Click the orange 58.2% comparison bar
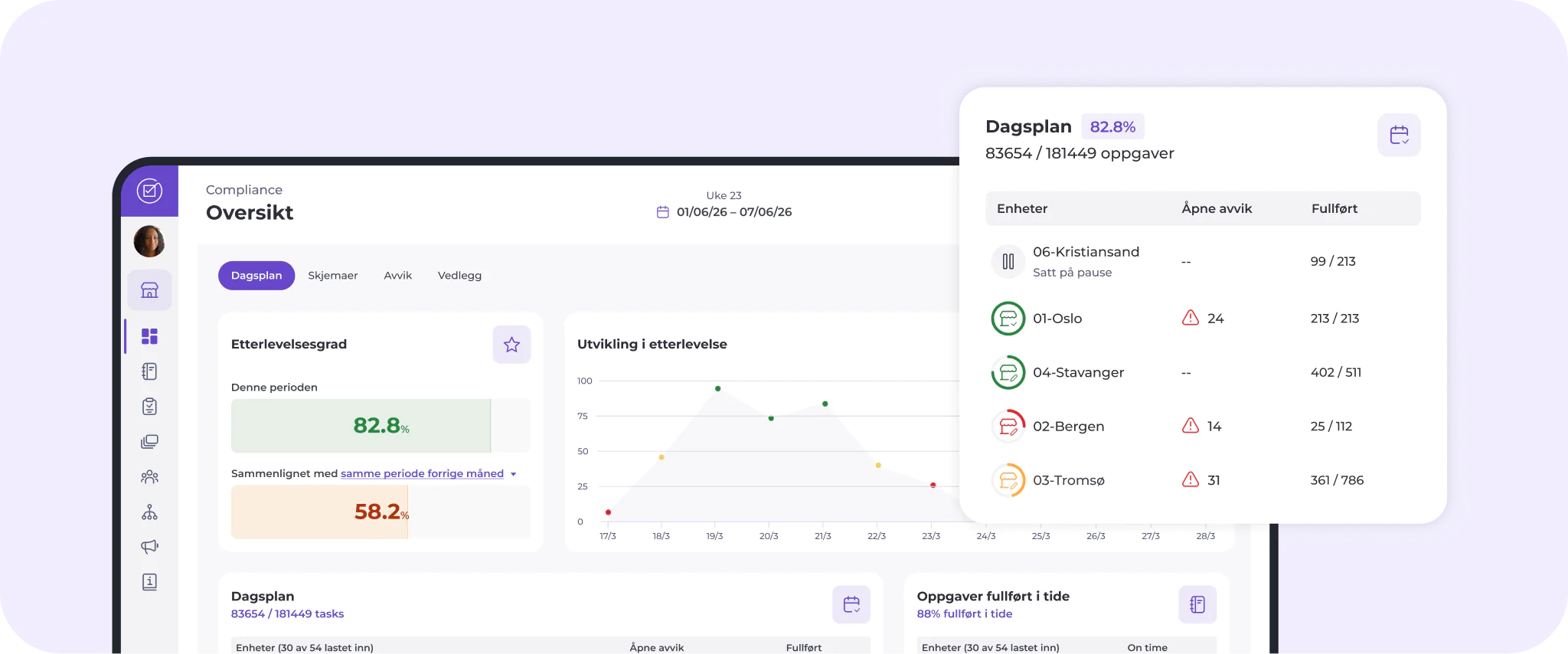Screen dimensions: 1568x654 [319, 512]
